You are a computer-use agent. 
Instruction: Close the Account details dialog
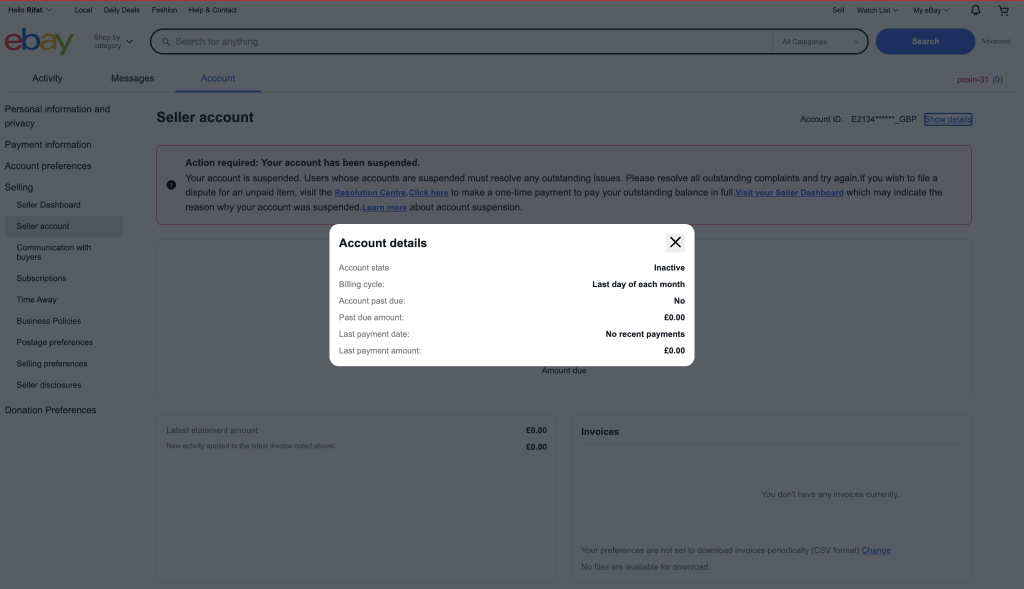[675, 242]
